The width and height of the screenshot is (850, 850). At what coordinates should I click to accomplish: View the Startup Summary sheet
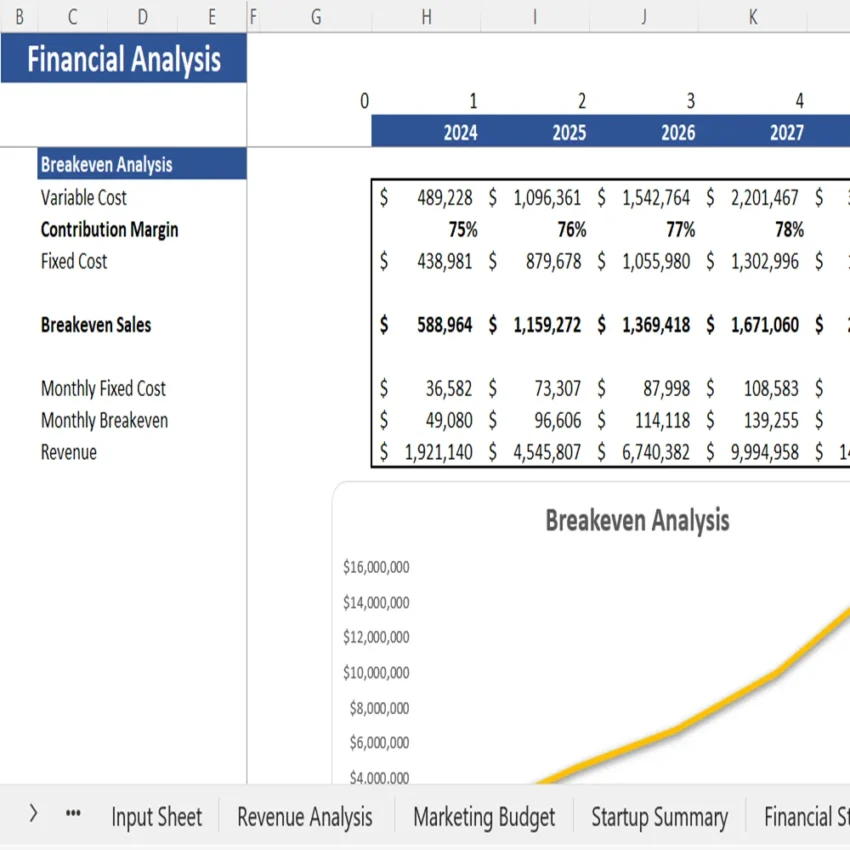click(x=659, y=816)
